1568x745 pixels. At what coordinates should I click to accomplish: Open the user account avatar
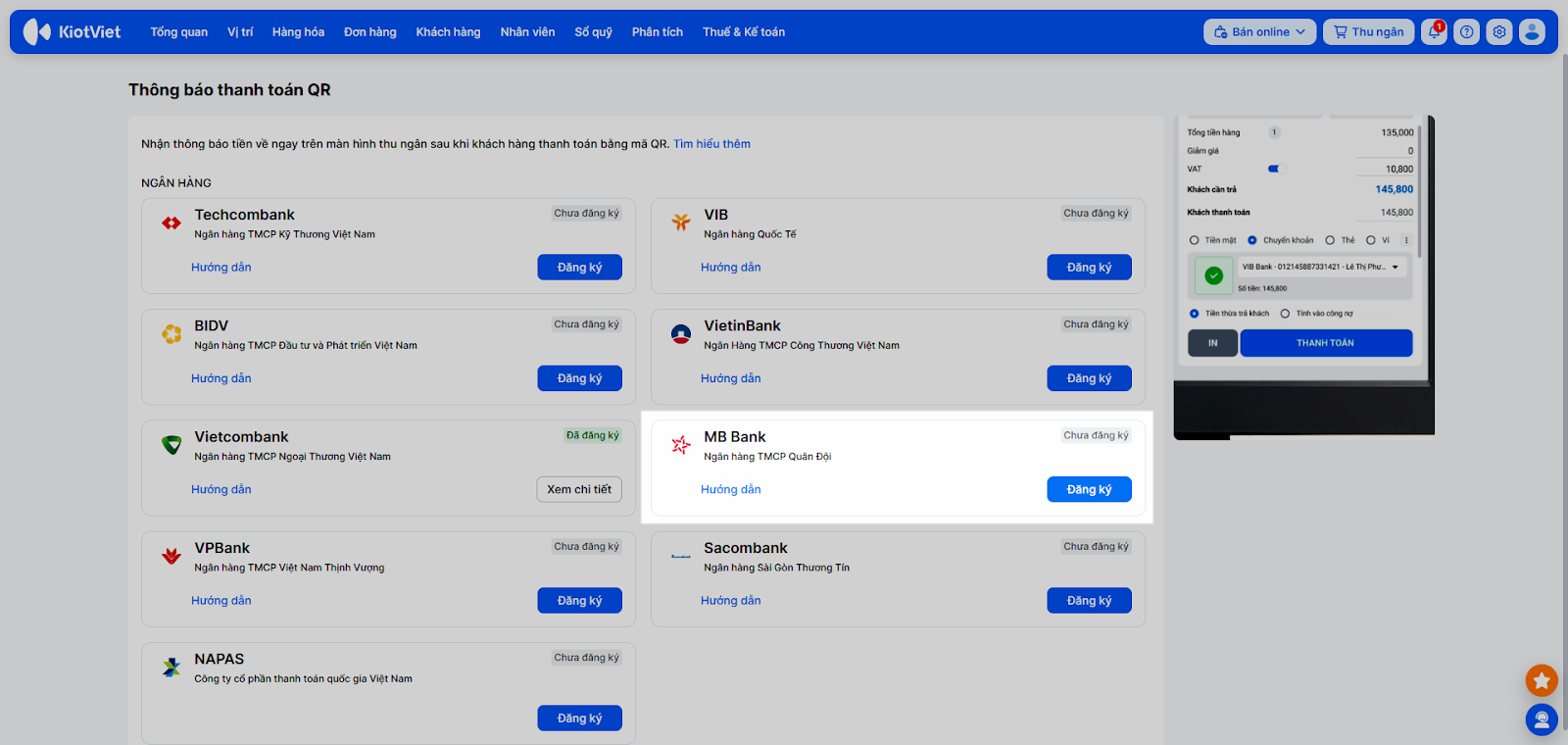click(x=1532, y=32)
